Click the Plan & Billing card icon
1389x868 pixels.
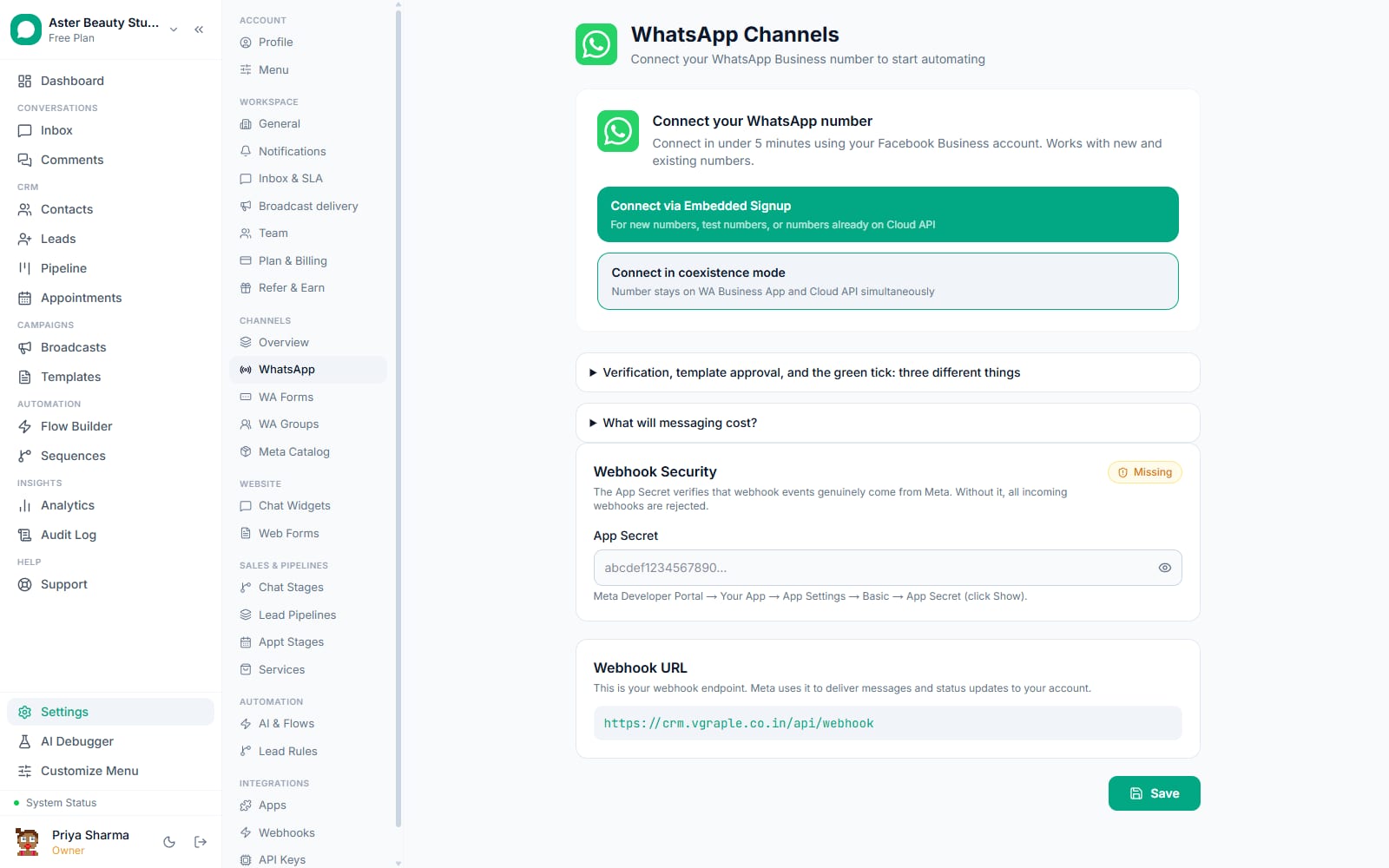246,260
